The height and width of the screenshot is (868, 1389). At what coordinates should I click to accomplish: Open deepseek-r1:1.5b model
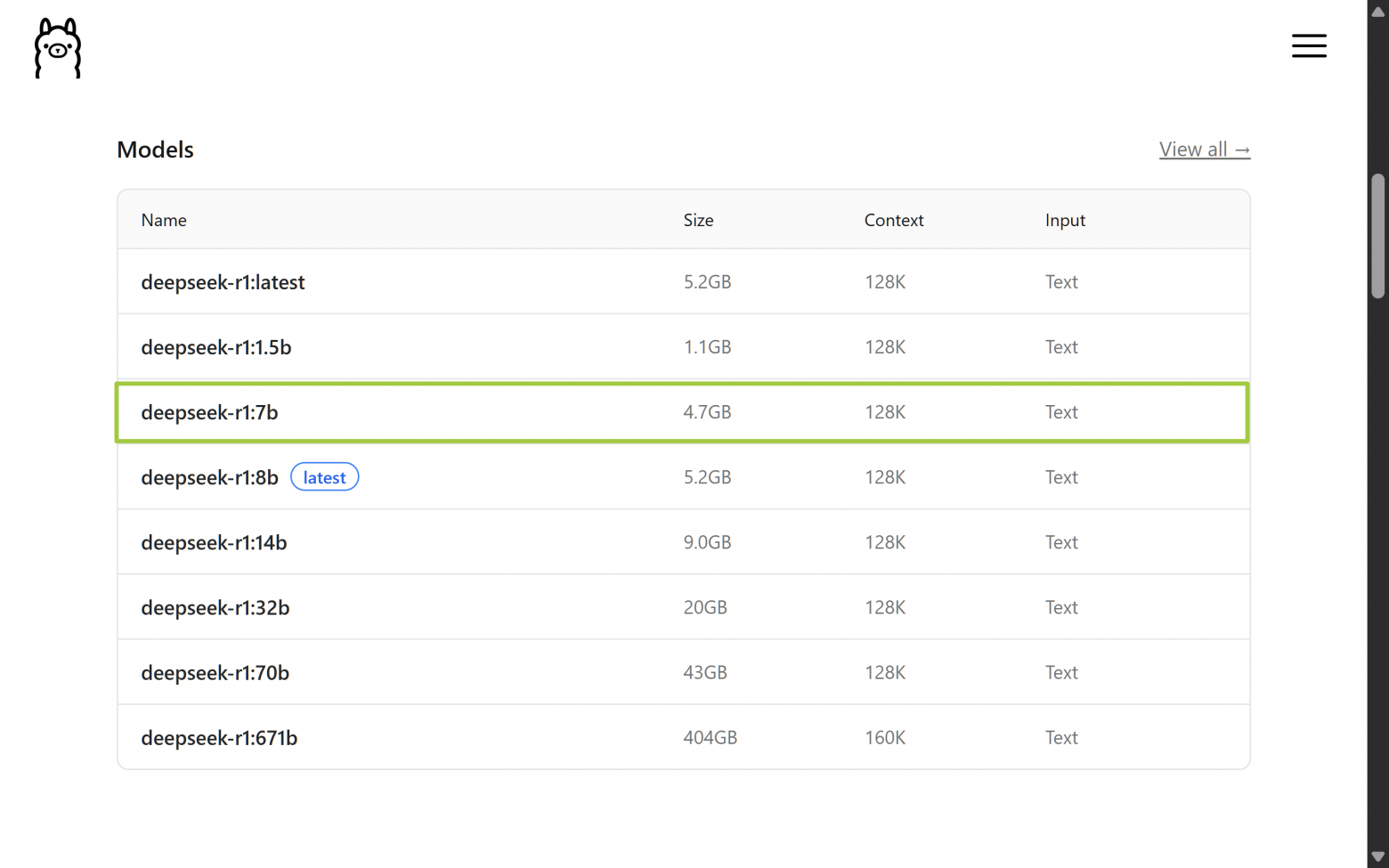[x=216, y=347]
